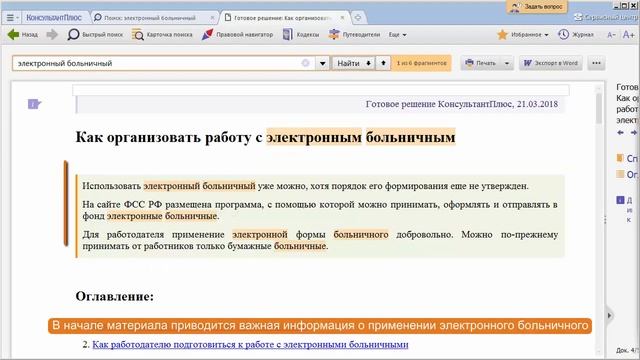Viewport: 640px width, 360px height.
Task: Open Путеводители section
Action: (354, 35)
